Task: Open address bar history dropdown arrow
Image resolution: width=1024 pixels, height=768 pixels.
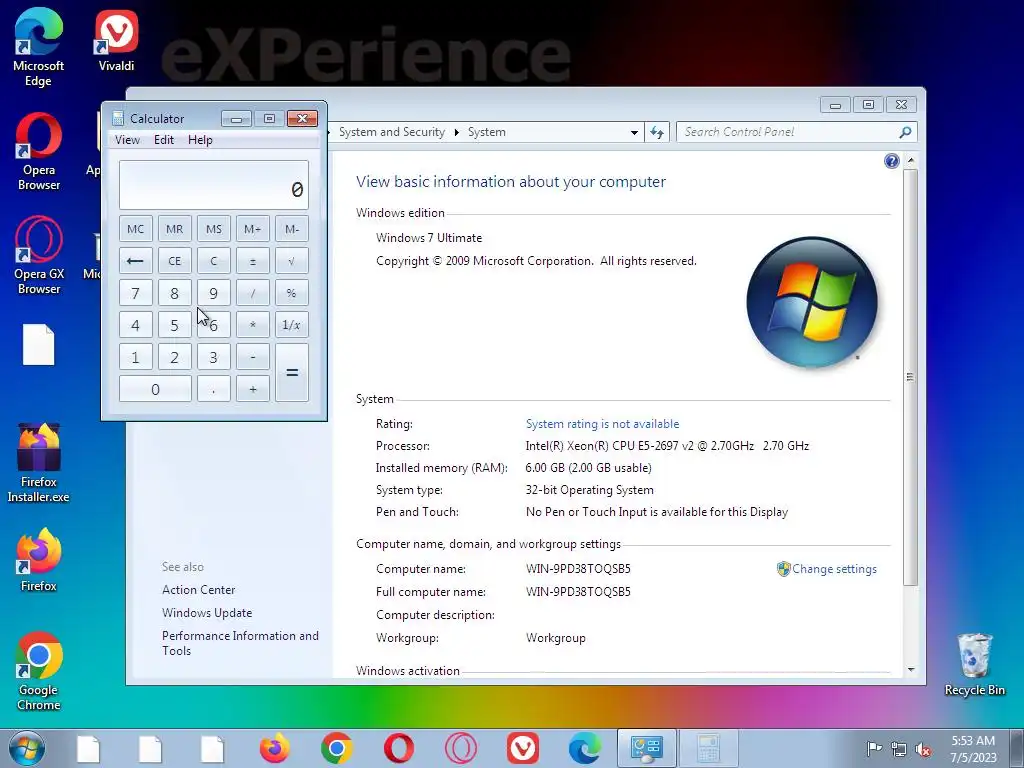Action: tap(634, 132)
